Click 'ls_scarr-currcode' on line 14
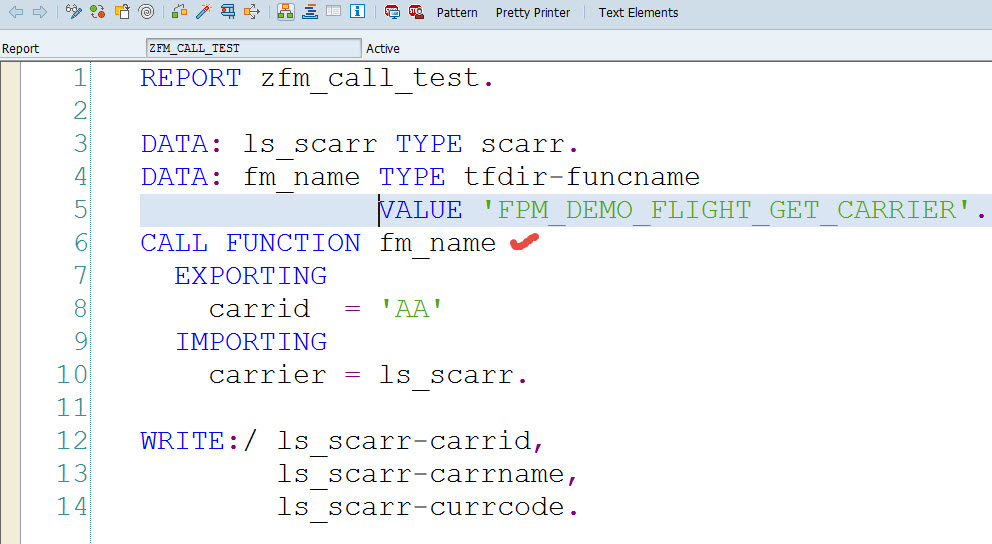 pyautogui.click(x=421, y=507)
